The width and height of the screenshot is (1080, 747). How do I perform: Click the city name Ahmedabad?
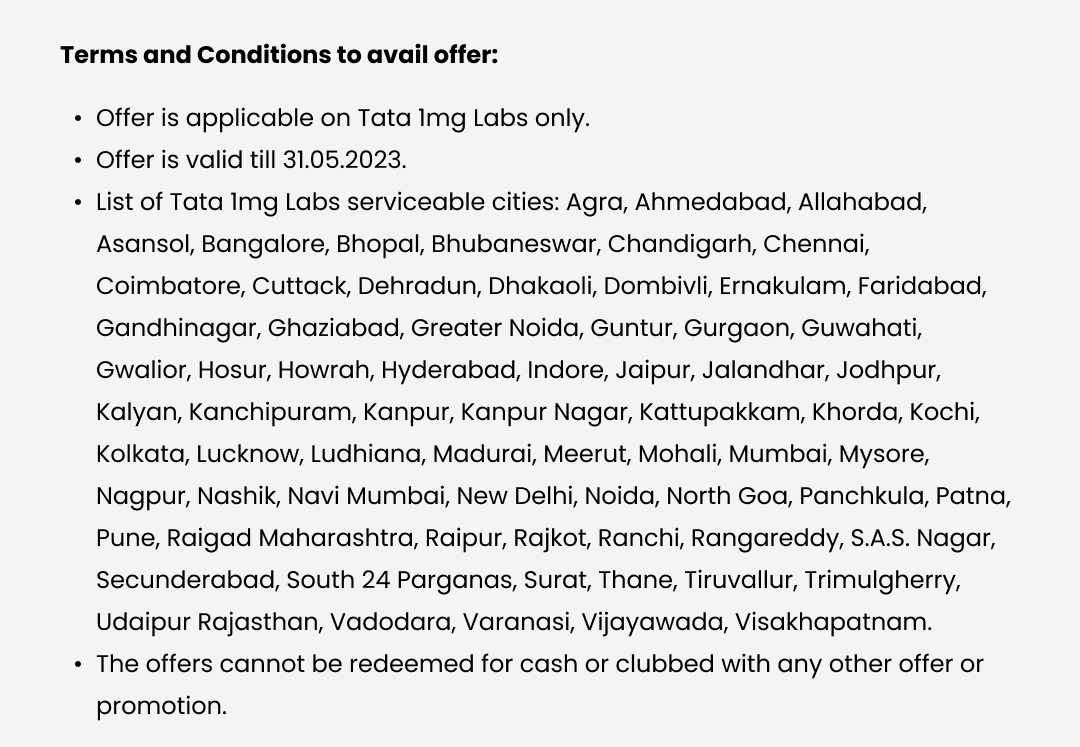(x=710, y=202)
